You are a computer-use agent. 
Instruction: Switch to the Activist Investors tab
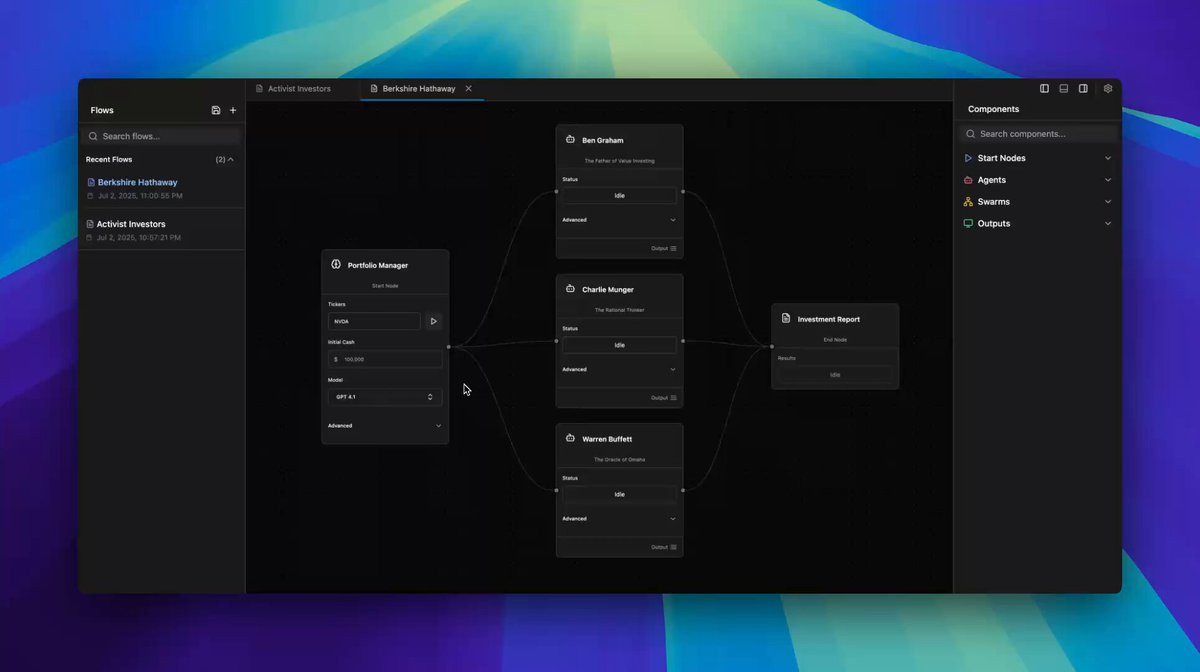pyautogui.click(x=298, y=88)
